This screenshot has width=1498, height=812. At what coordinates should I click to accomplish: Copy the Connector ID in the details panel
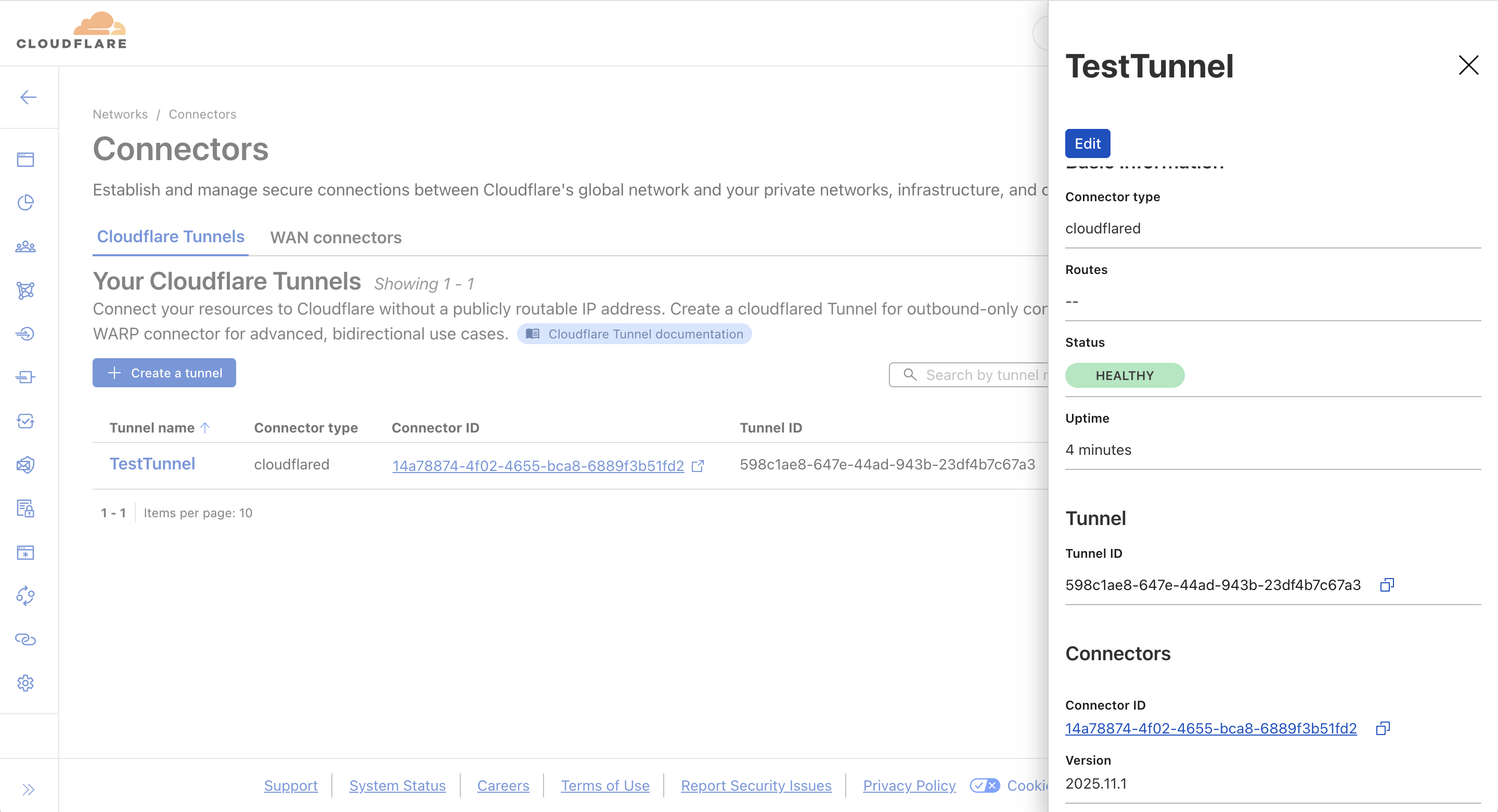click(1383, 728)
